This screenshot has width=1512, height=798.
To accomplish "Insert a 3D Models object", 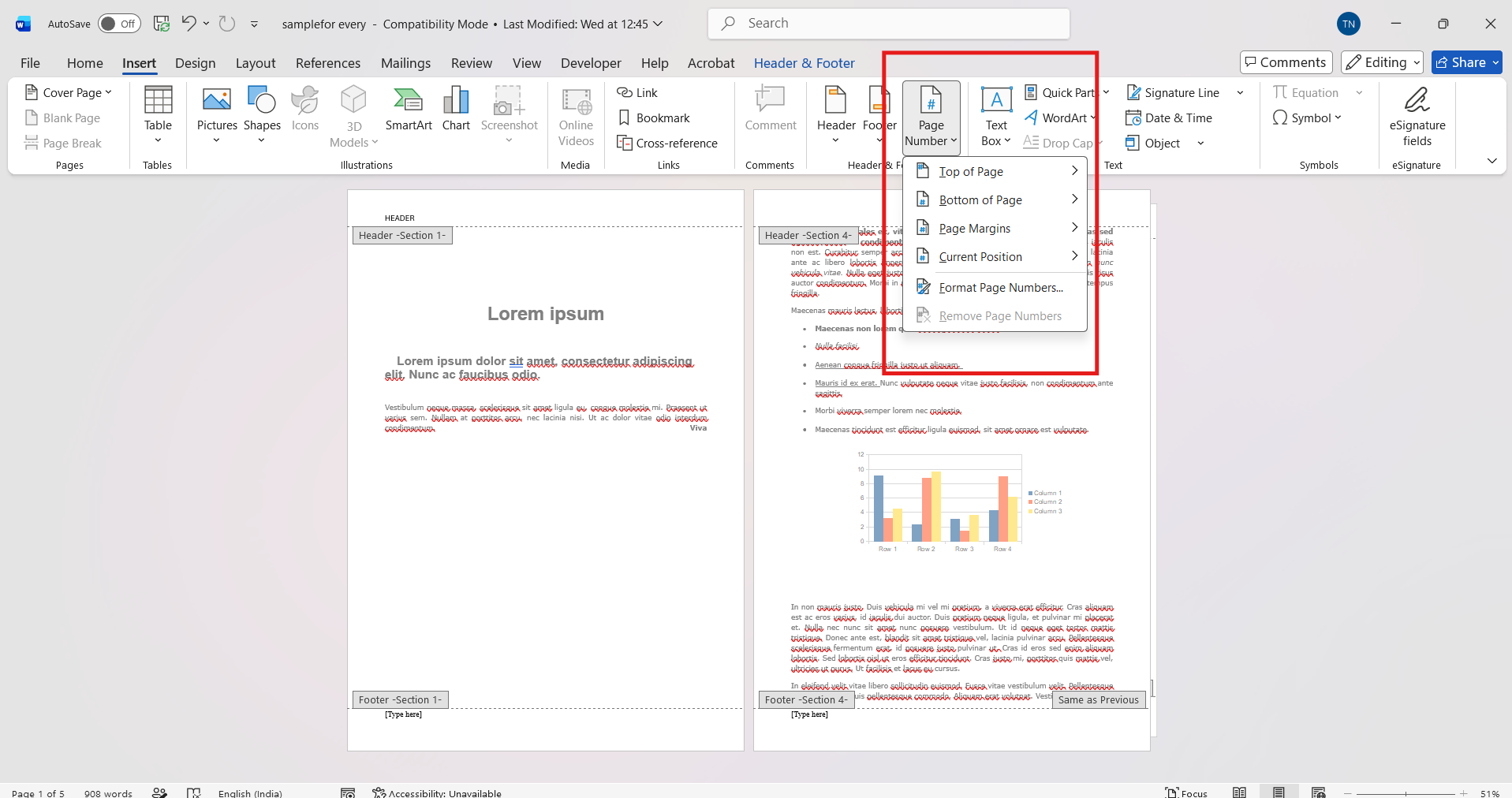I will pos(353,115).
